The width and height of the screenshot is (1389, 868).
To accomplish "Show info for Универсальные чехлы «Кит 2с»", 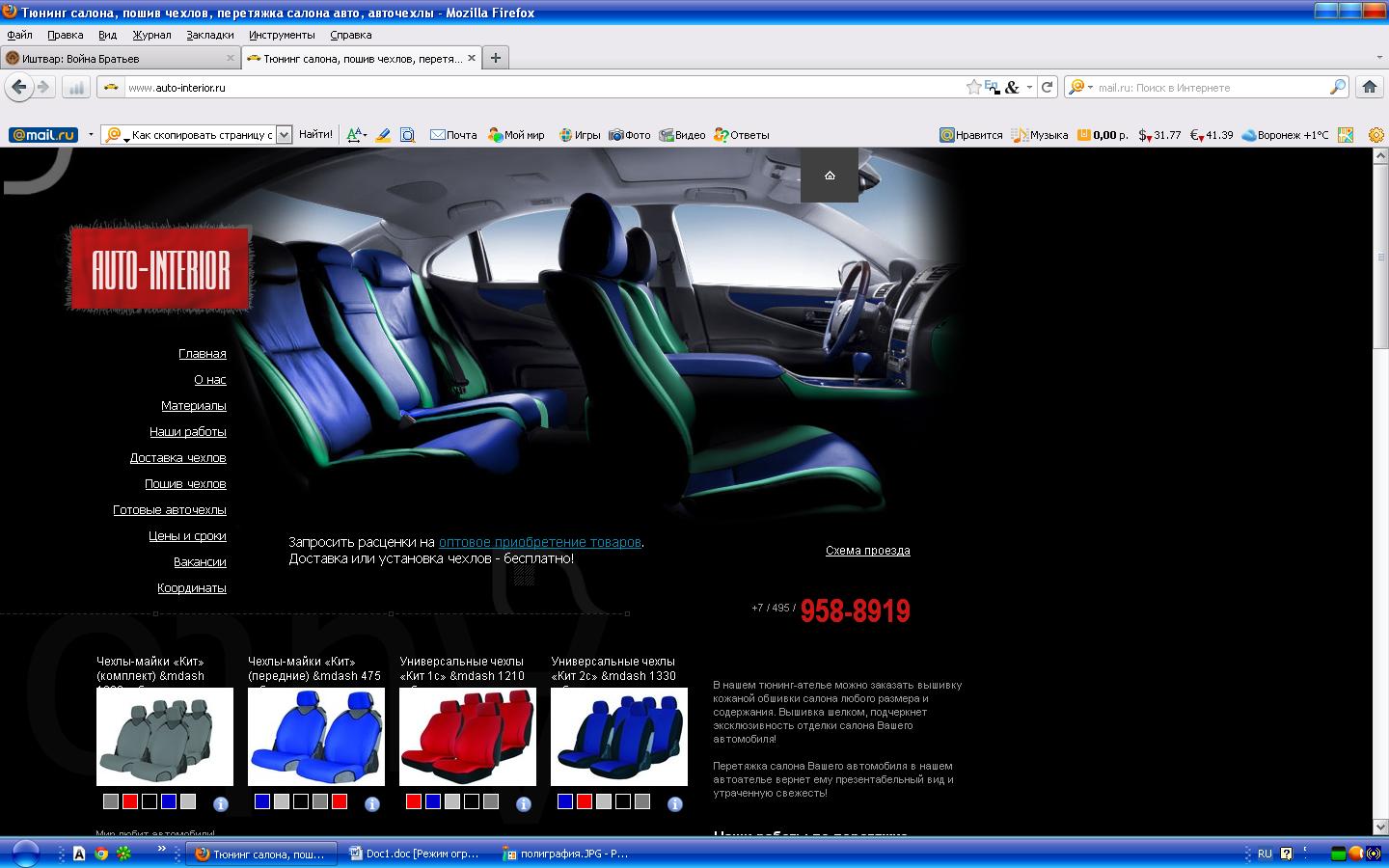I will coord(674,803).
